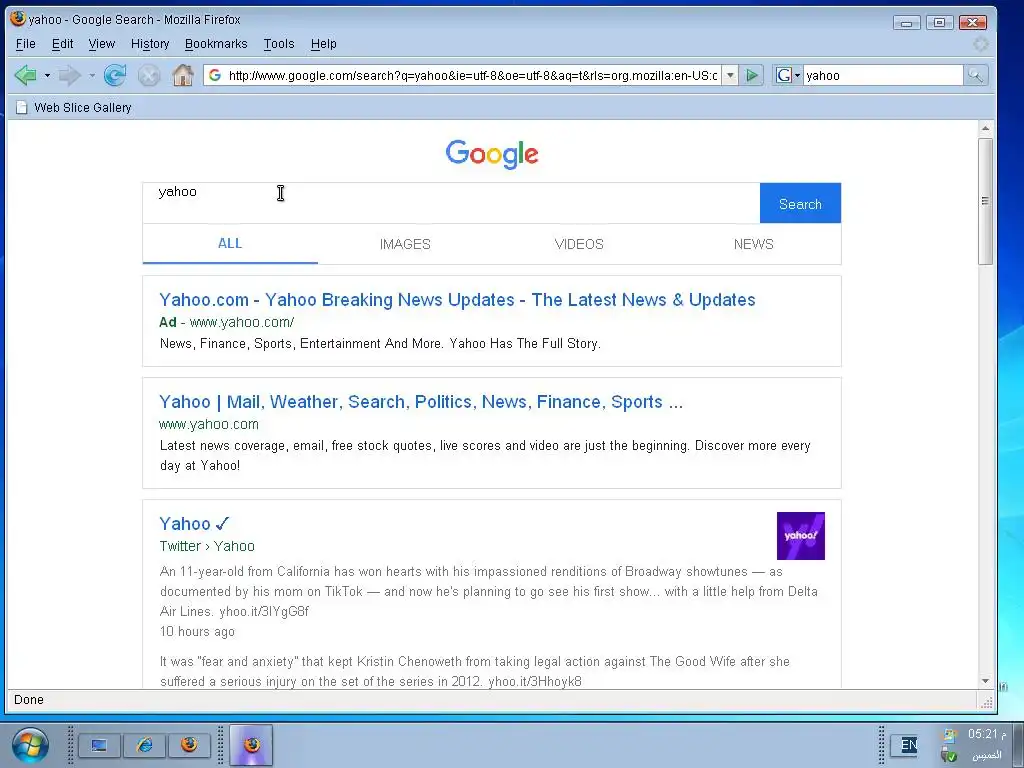Click the vertical scrollbar thumb

[985, 200]
